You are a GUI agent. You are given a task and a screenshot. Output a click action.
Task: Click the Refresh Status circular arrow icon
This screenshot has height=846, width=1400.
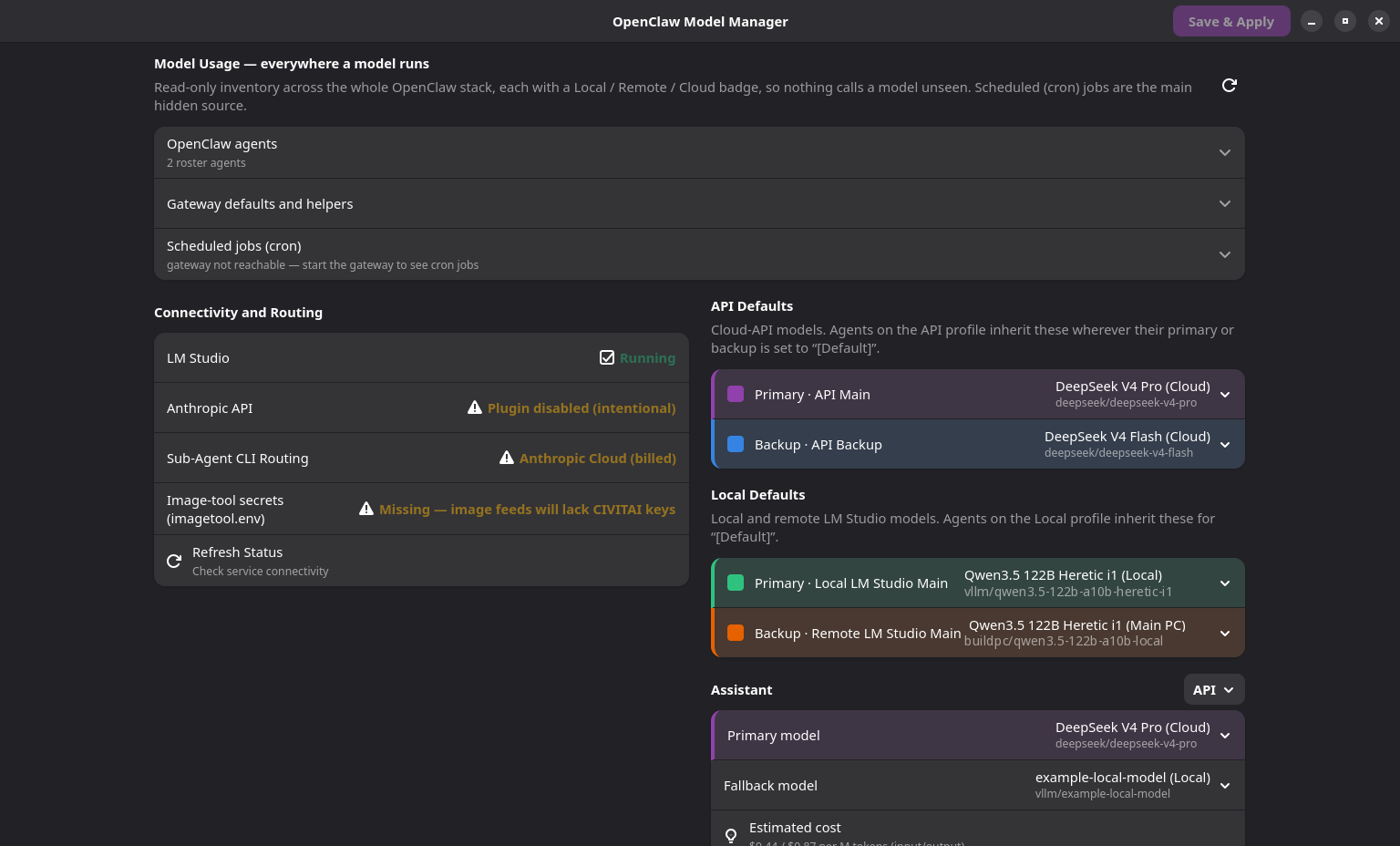pyautogui.click(x=174, y=561)
